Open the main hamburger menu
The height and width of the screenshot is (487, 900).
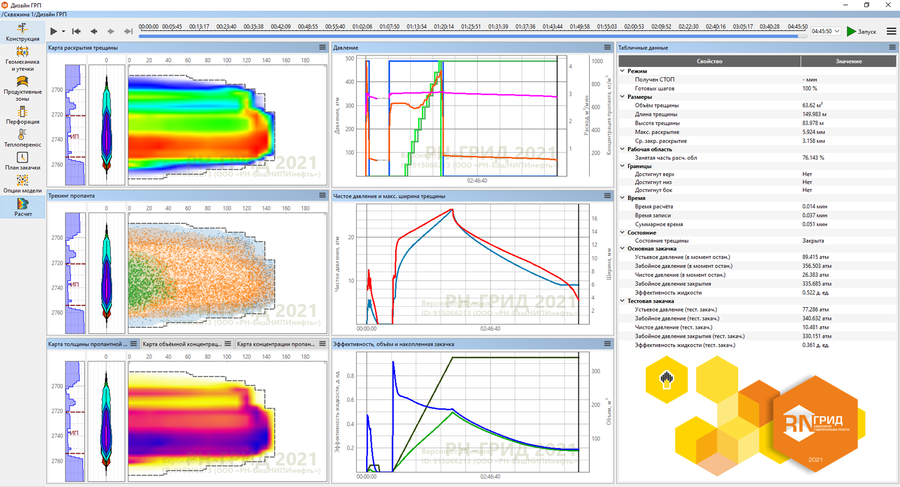889,31
